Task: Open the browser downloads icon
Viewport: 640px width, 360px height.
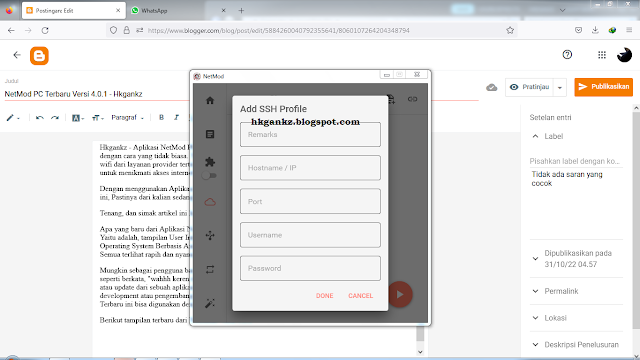Action: [x=595, y=30]
